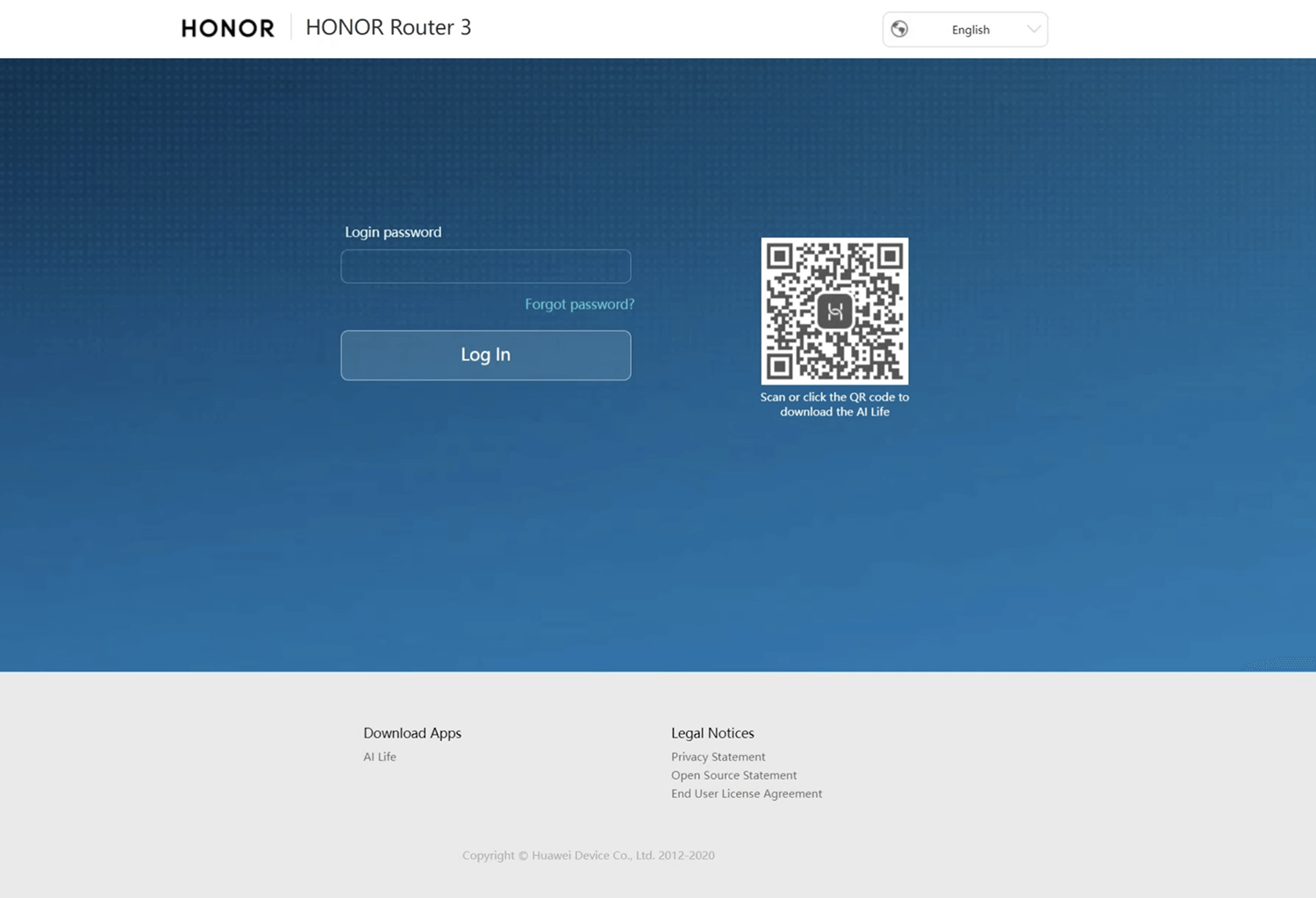Click the Login password label
Viewport: 1316px width, 898px height.
pyautogui.click(x=393, y=232)
